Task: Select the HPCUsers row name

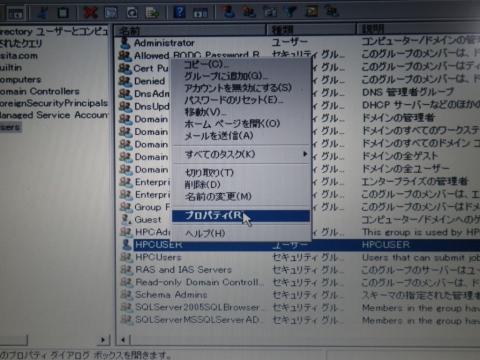Action: point(158,257)
